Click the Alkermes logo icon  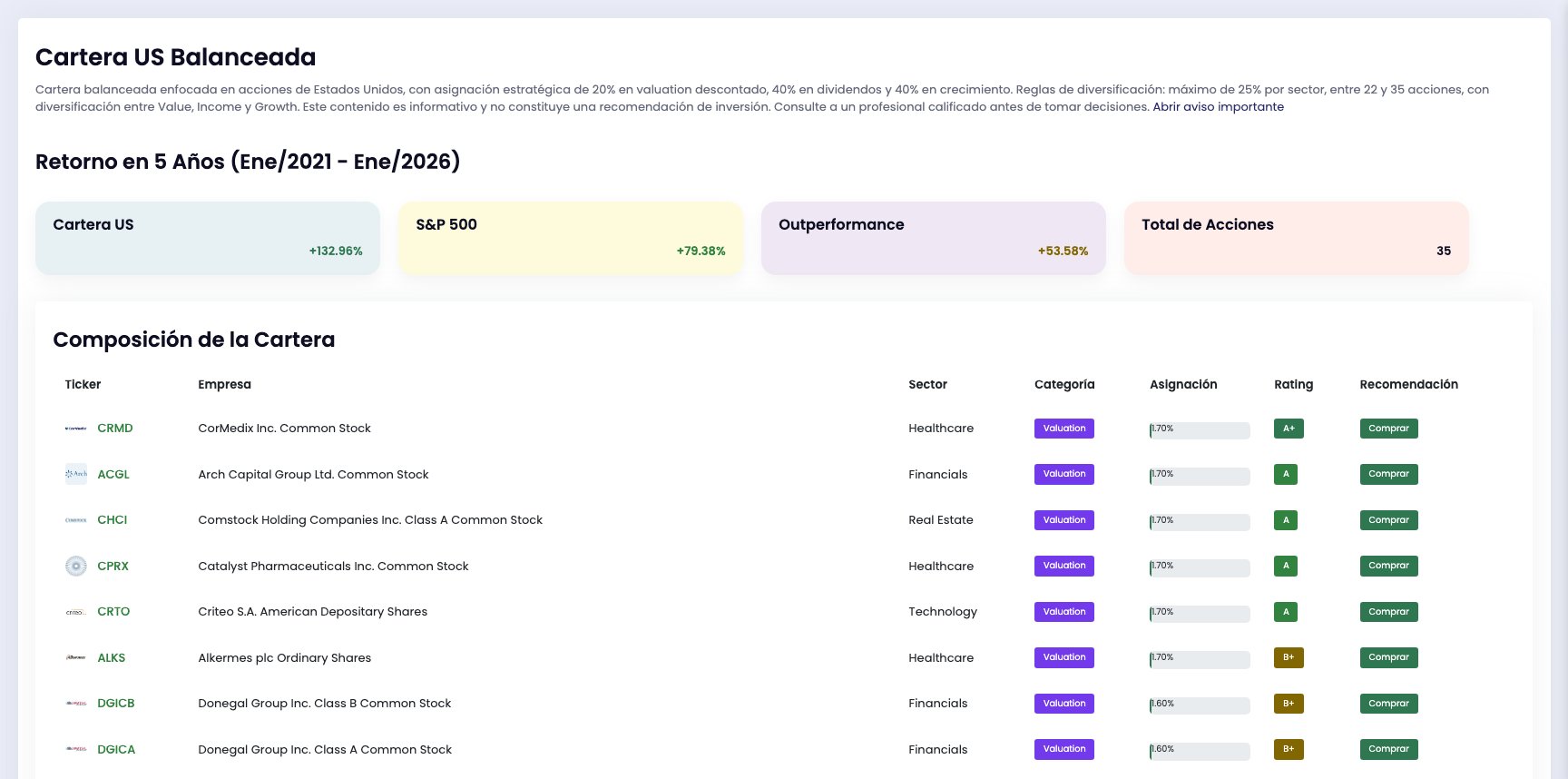coord(76,657)
